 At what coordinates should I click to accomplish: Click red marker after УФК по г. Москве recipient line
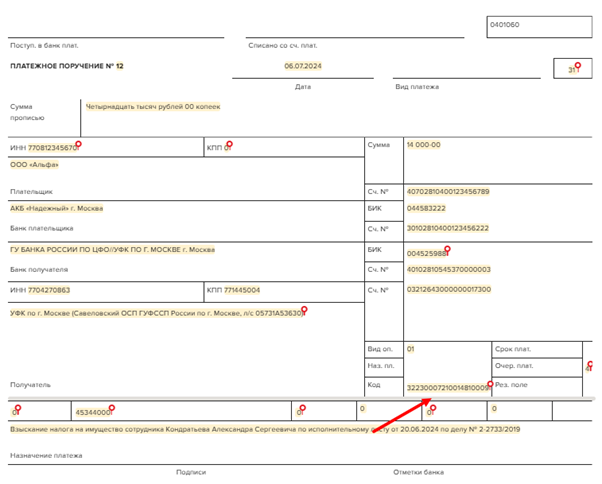click(x=304, y=310)
